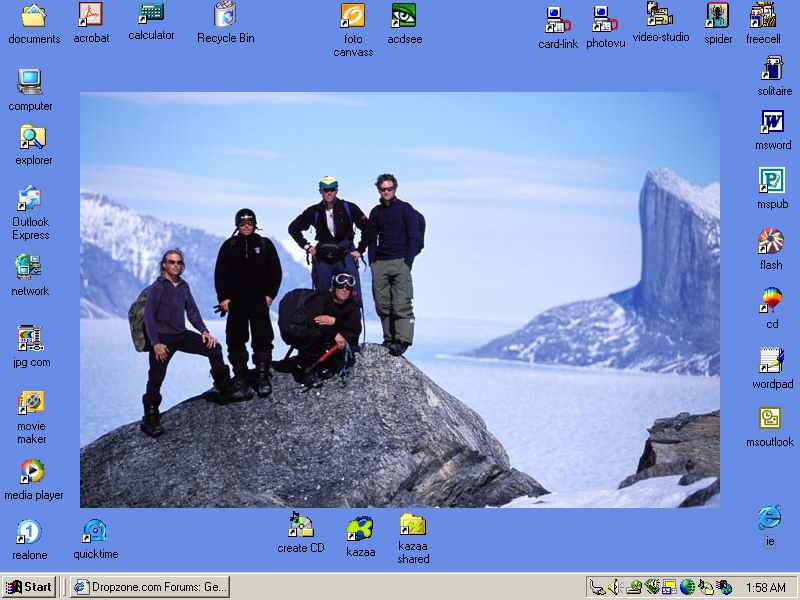The width and height of the screenshot is (800, 600).
Task: Select the media player shortcut
Action: click(x=33, y=472)
